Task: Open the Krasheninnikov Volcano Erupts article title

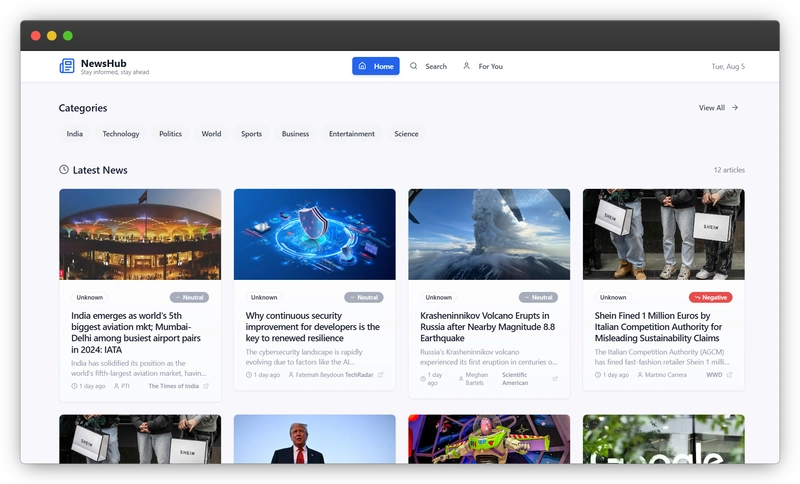Action: tap(486, 327)
